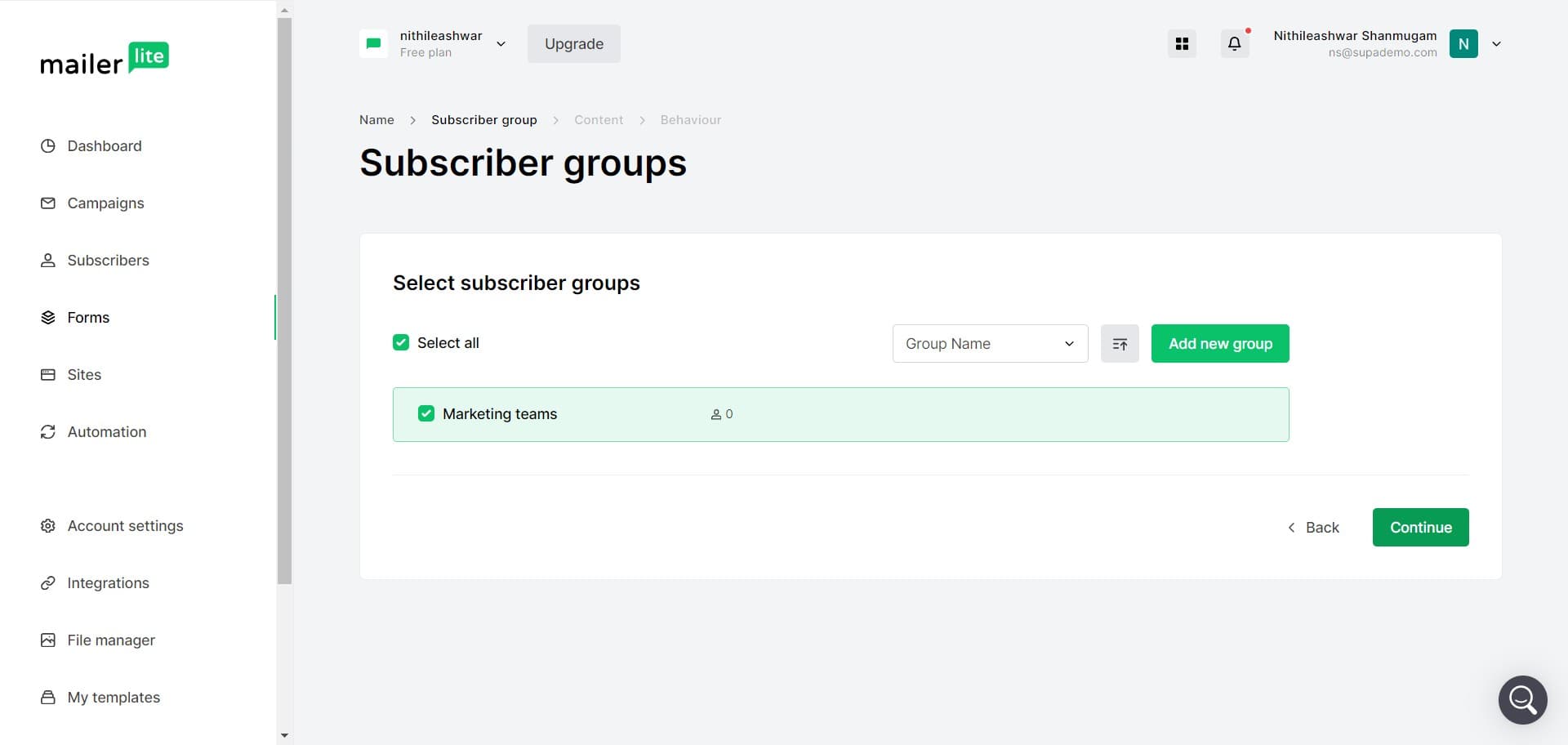
Task: Click the user avatar N icon
Action: click(1463, 44)
